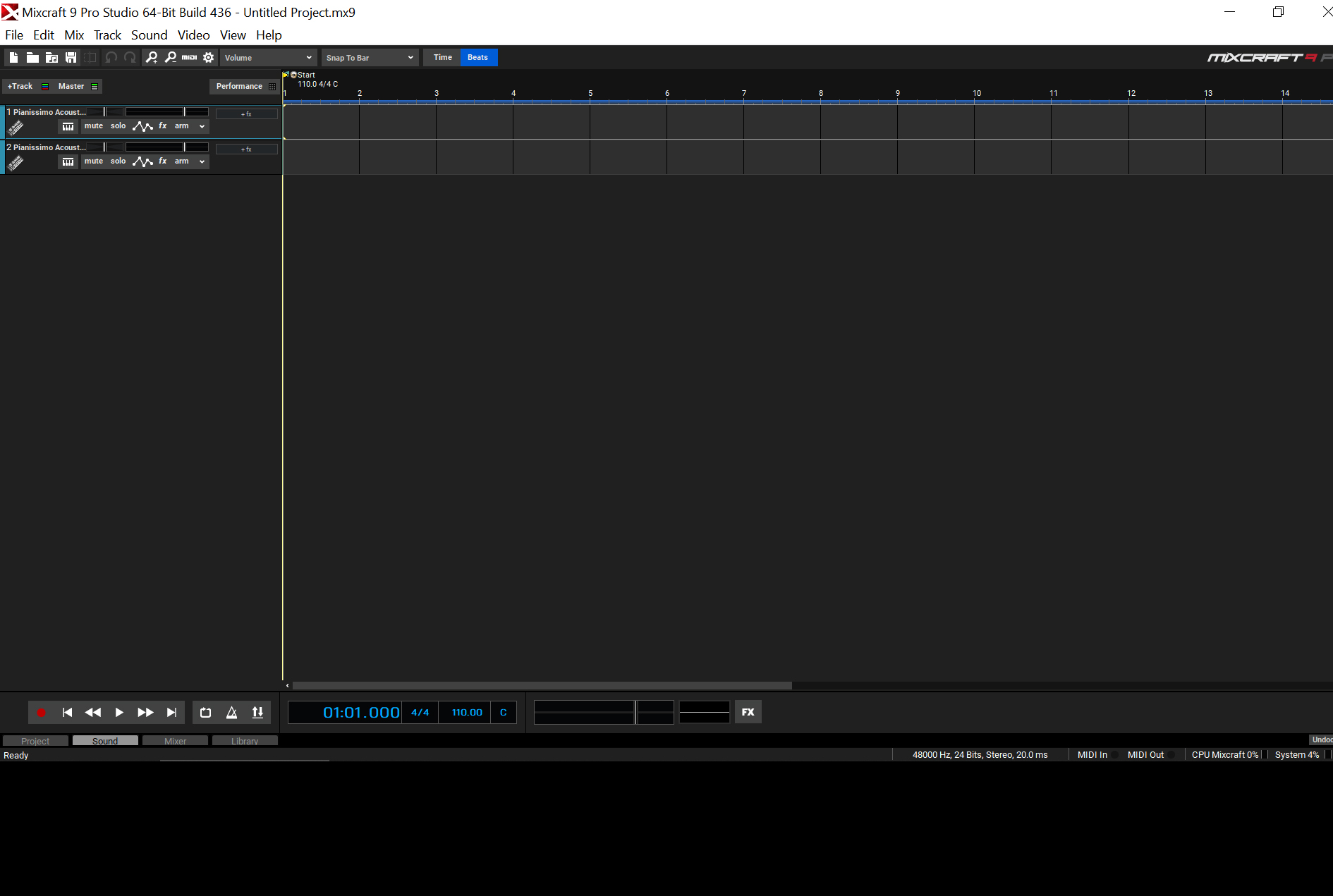Create a new project with the blank page icon
Image resolution: width=1333 pixels, height=896 pixels.
(13, 58)
